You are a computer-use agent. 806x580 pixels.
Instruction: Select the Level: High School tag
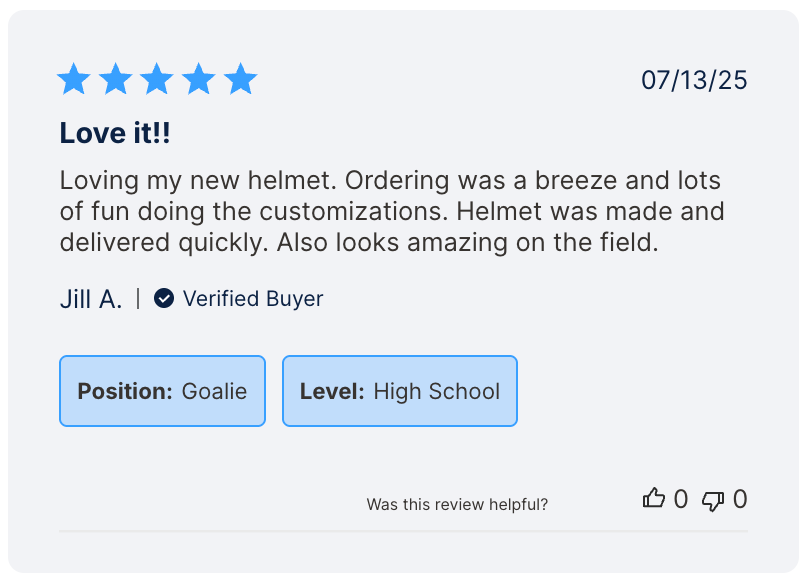399,391
